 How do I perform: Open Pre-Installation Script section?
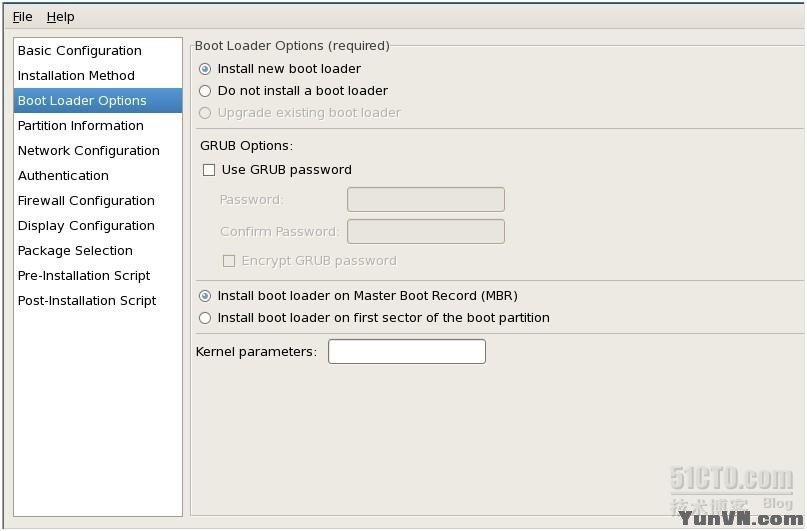[x=84, y=276]
